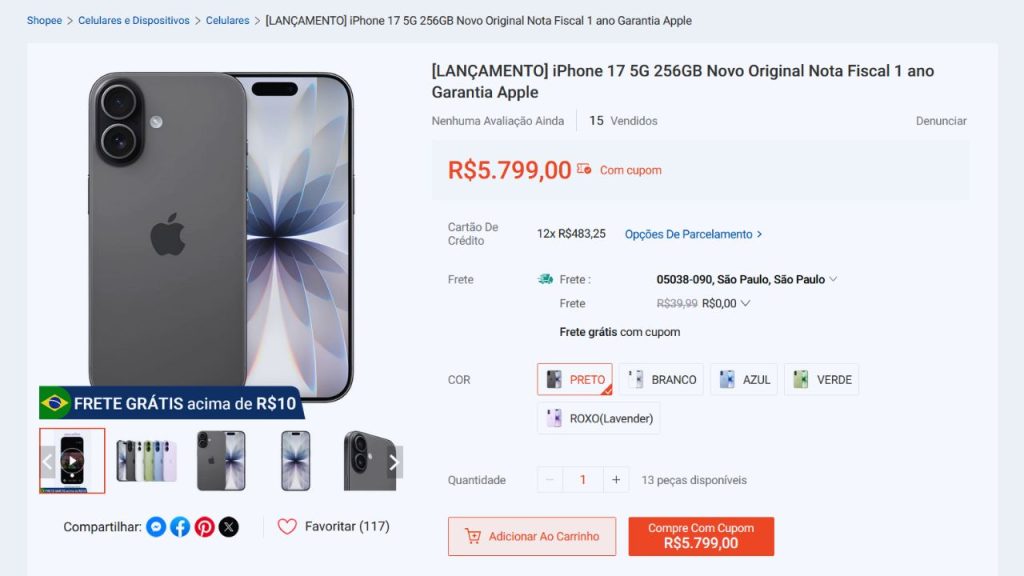1024x576 pixels.
Task: Show previous product thumbnails arrow
Action: click(47, 462)
